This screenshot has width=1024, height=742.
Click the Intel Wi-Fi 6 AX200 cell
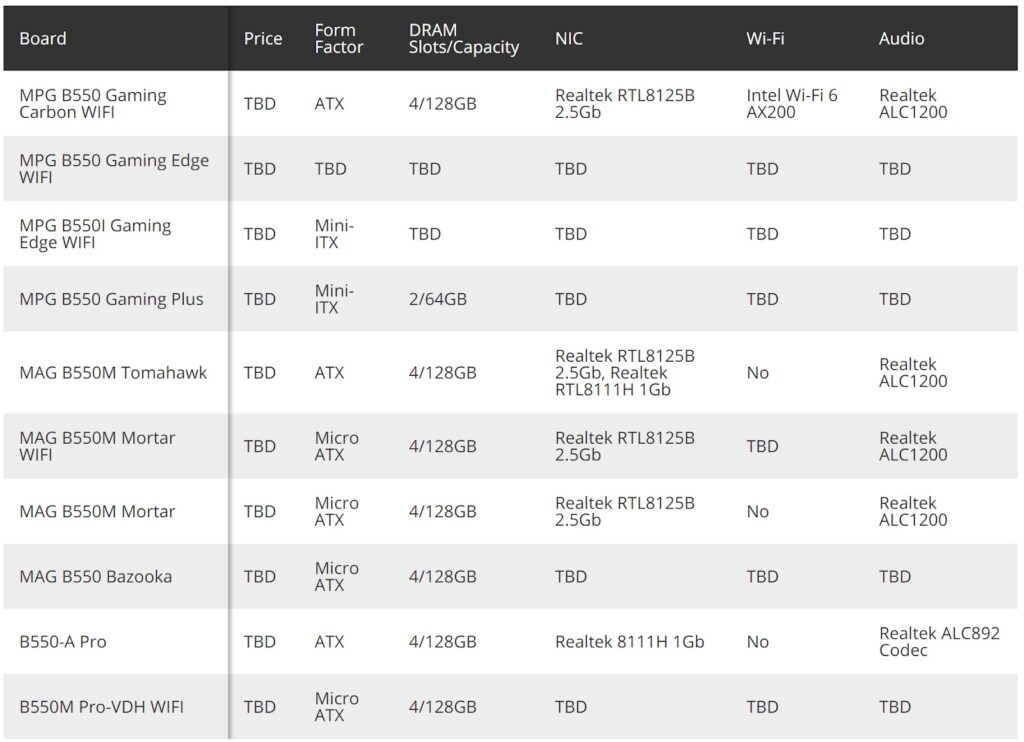pos(792,104)
